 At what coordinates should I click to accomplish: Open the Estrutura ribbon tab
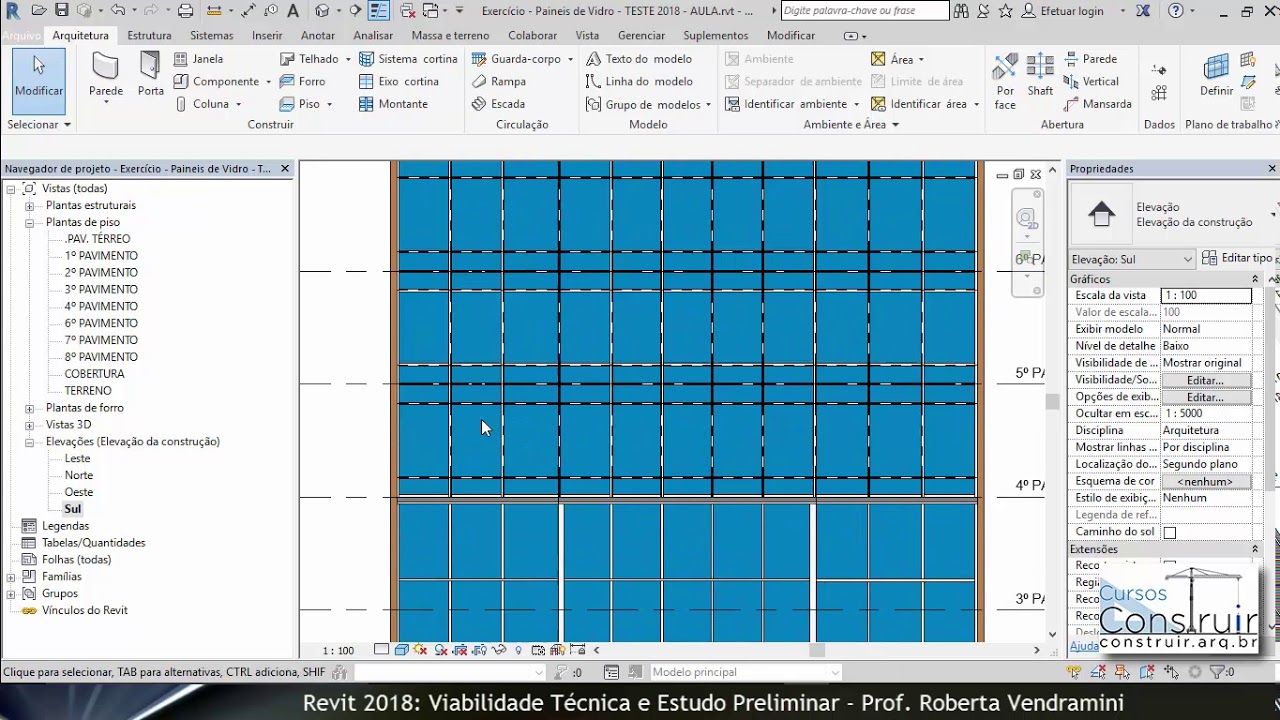(149, 35)
